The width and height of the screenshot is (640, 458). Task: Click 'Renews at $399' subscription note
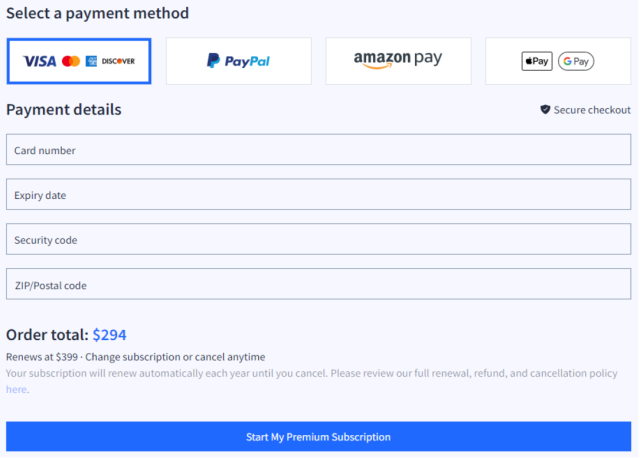coord(40,357)
